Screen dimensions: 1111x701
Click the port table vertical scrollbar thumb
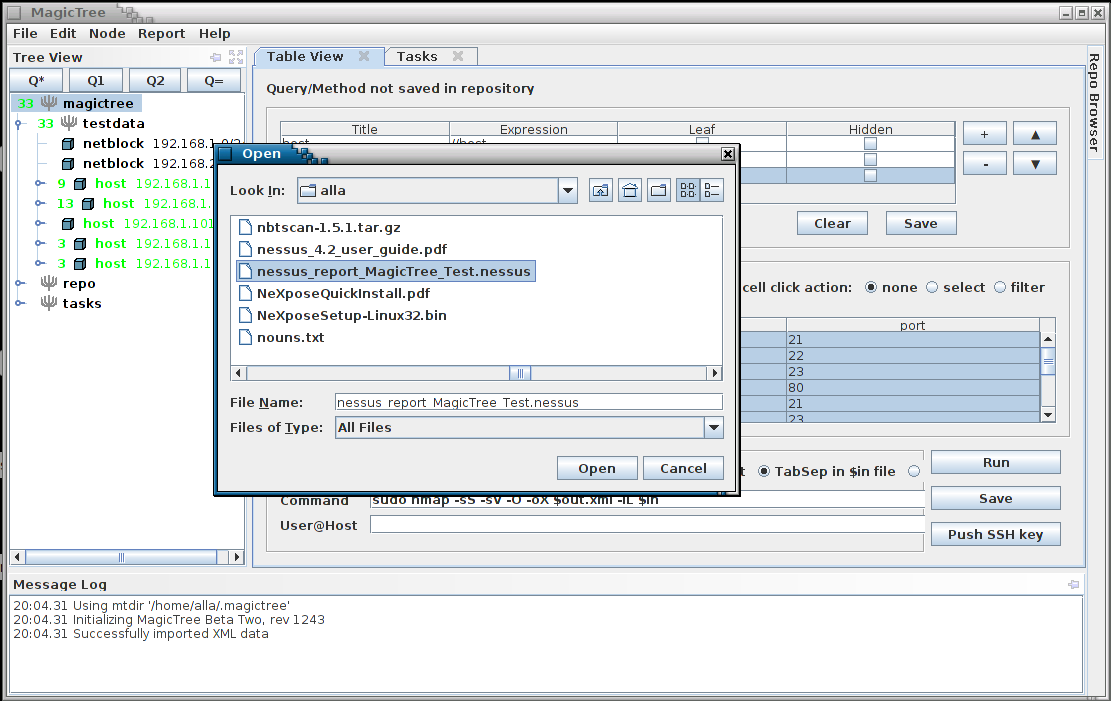tap(1049, 361)
